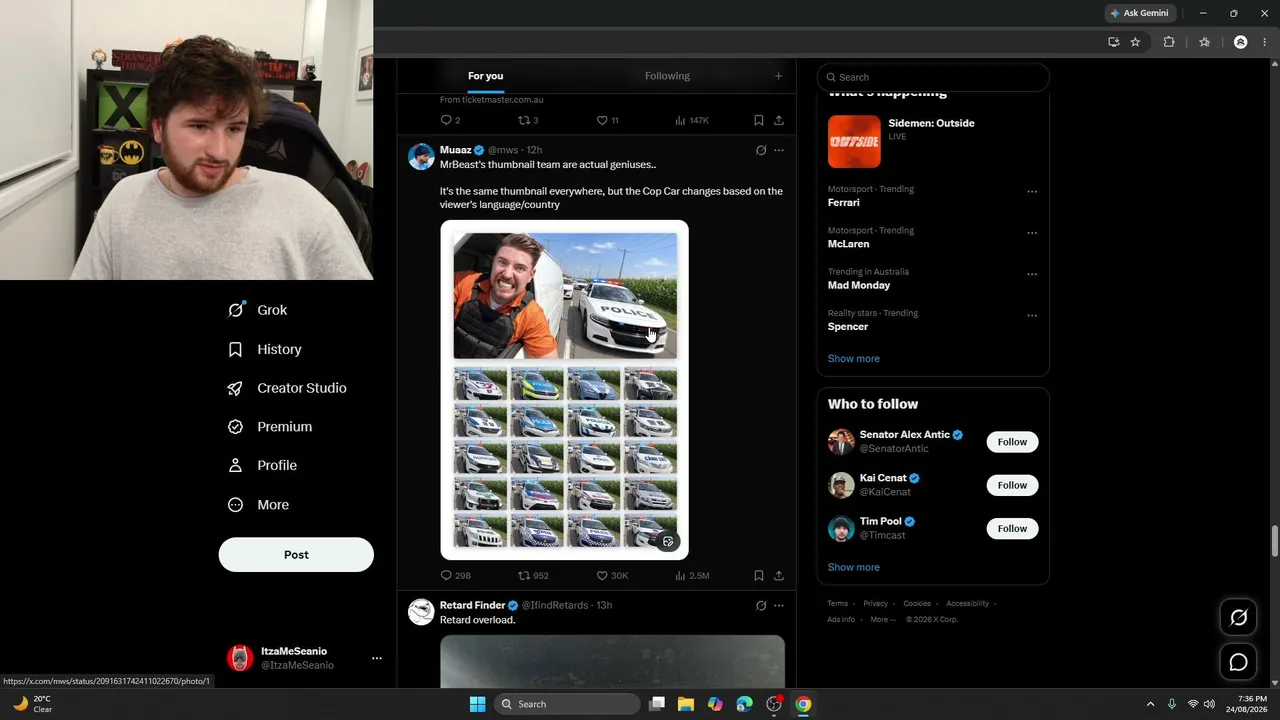Open more options on the Muaaz tweet
Viewport: 1280px width, 720px height.
pos(779,150)
